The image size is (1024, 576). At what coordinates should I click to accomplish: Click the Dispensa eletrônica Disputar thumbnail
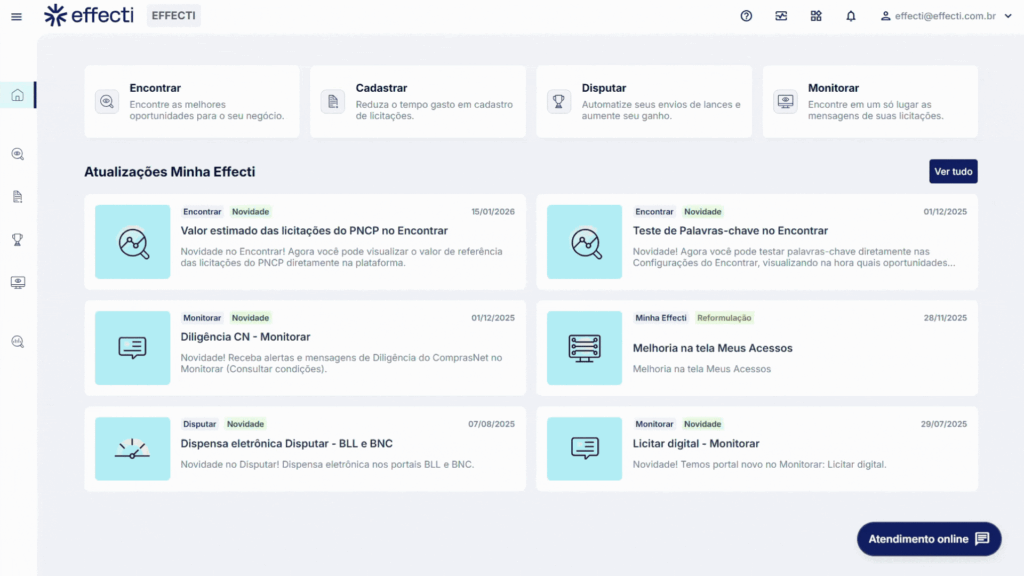click(x=132, y=448)
